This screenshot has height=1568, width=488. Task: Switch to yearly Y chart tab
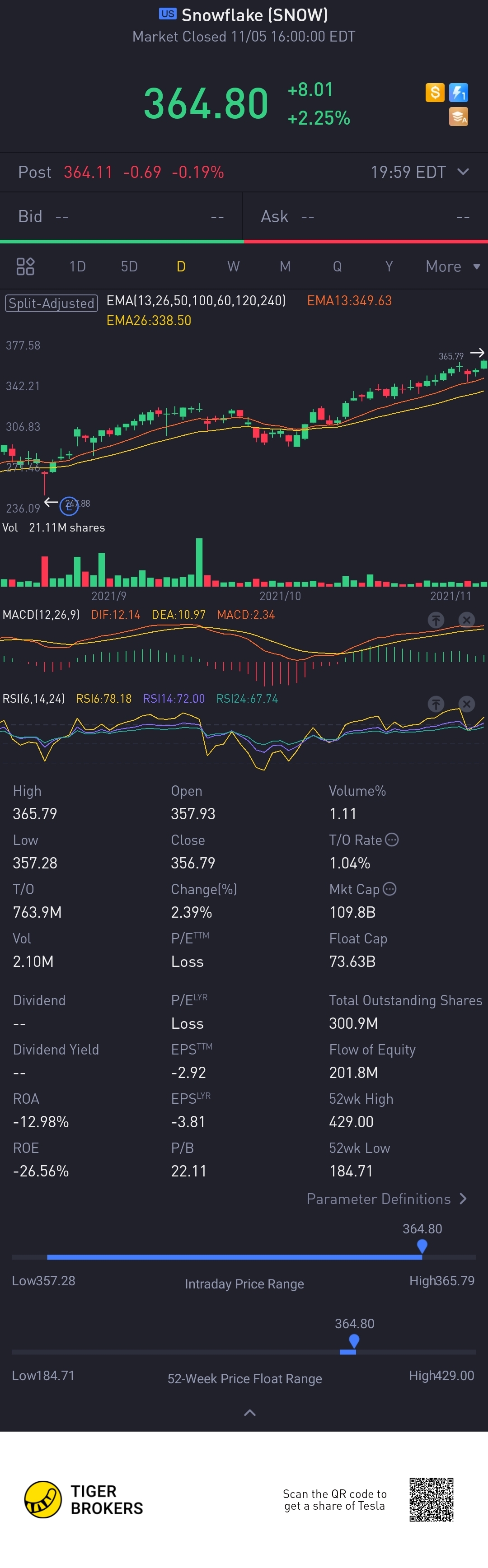[x=389, y=266]
